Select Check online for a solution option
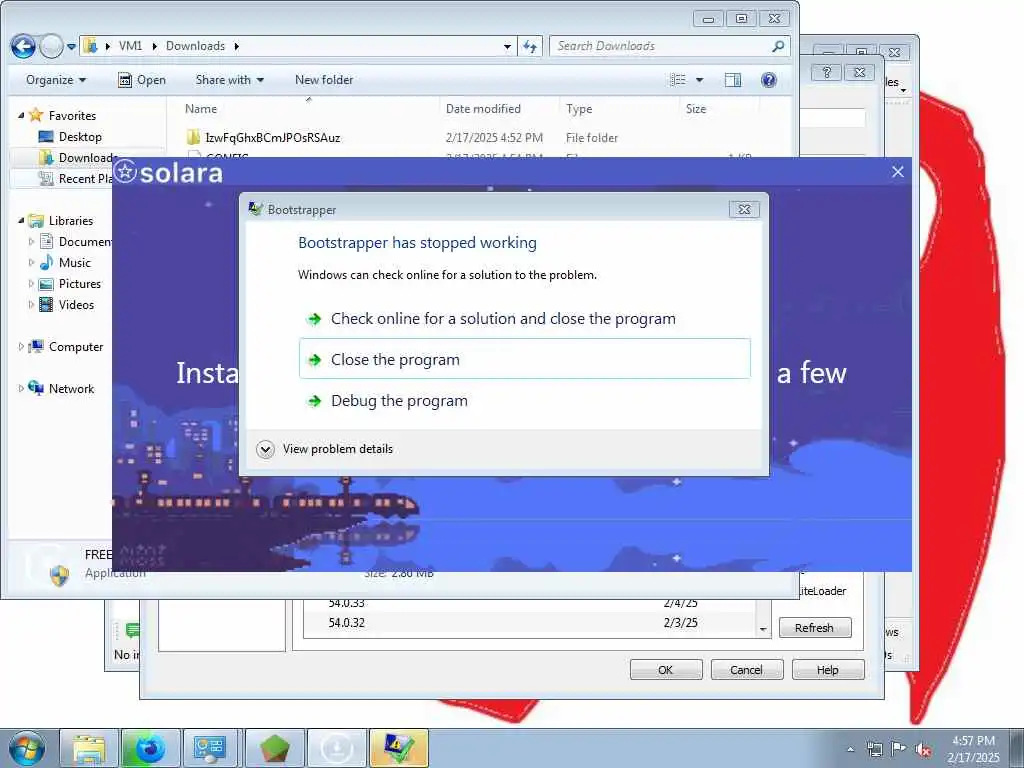 503,319
